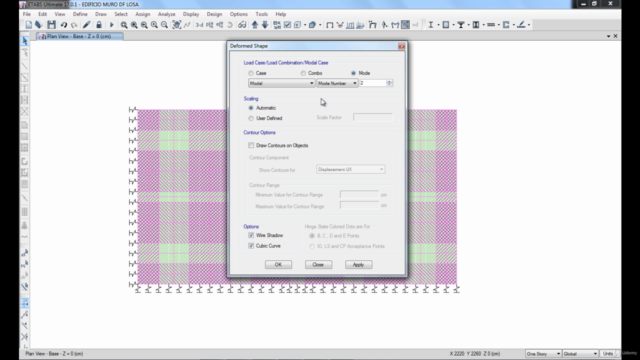Move up in list arrow icon
The width and height of the screenshot is (640, 360).
255,25
